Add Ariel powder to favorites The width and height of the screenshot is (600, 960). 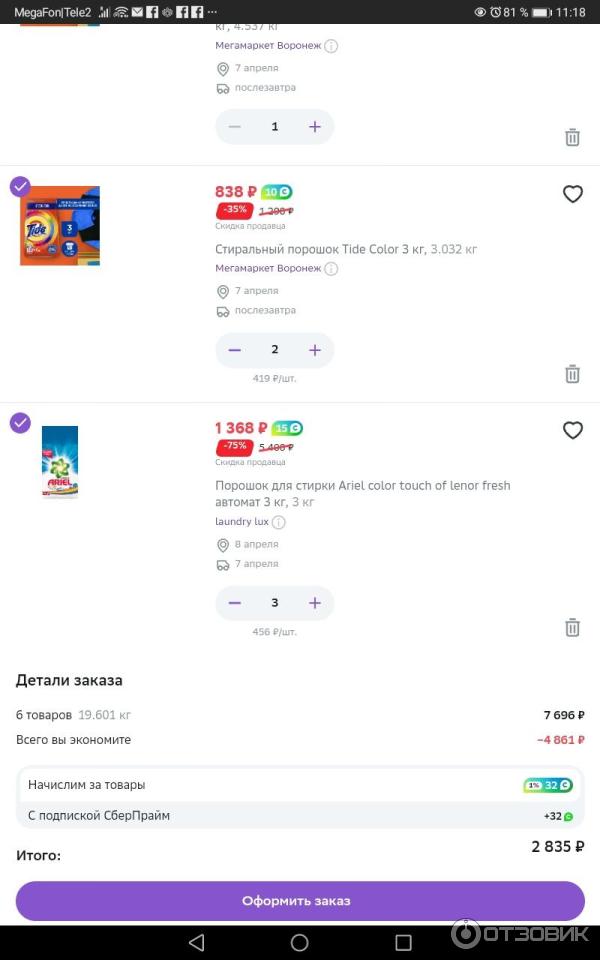pyautogui.click(x=572, y=430)
